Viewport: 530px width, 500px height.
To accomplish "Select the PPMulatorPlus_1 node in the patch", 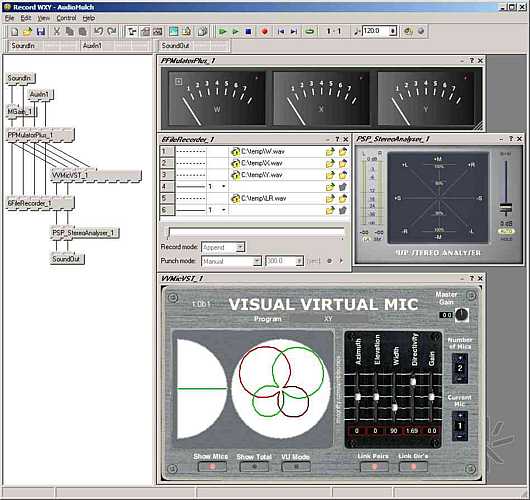I will coord(40,135).
